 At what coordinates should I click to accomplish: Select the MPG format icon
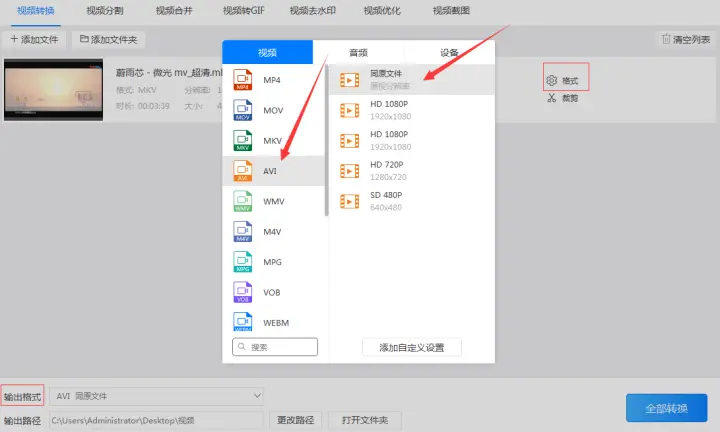242,262
